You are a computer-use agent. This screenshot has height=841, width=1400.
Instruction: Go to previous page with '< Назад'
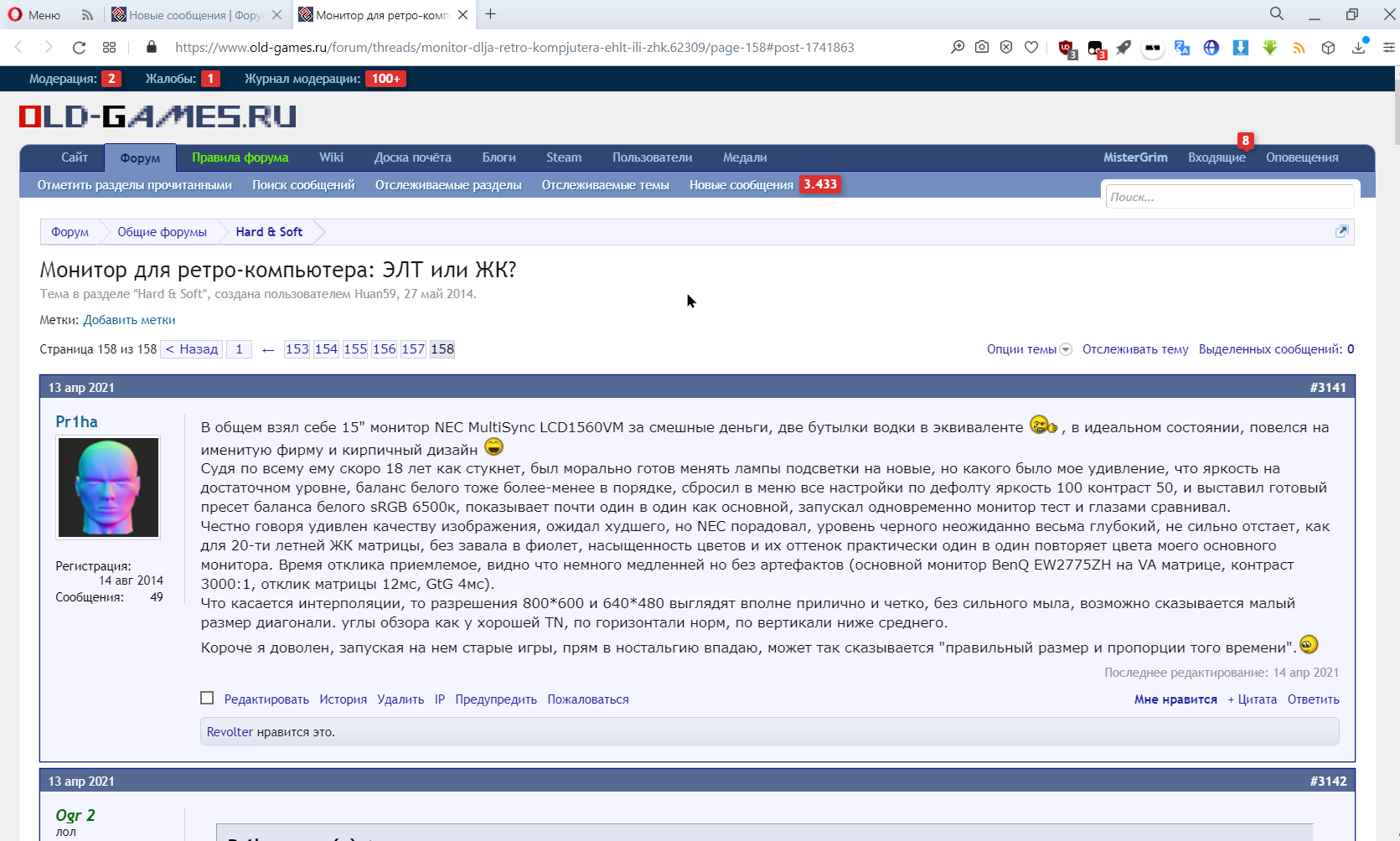(192, 349)
